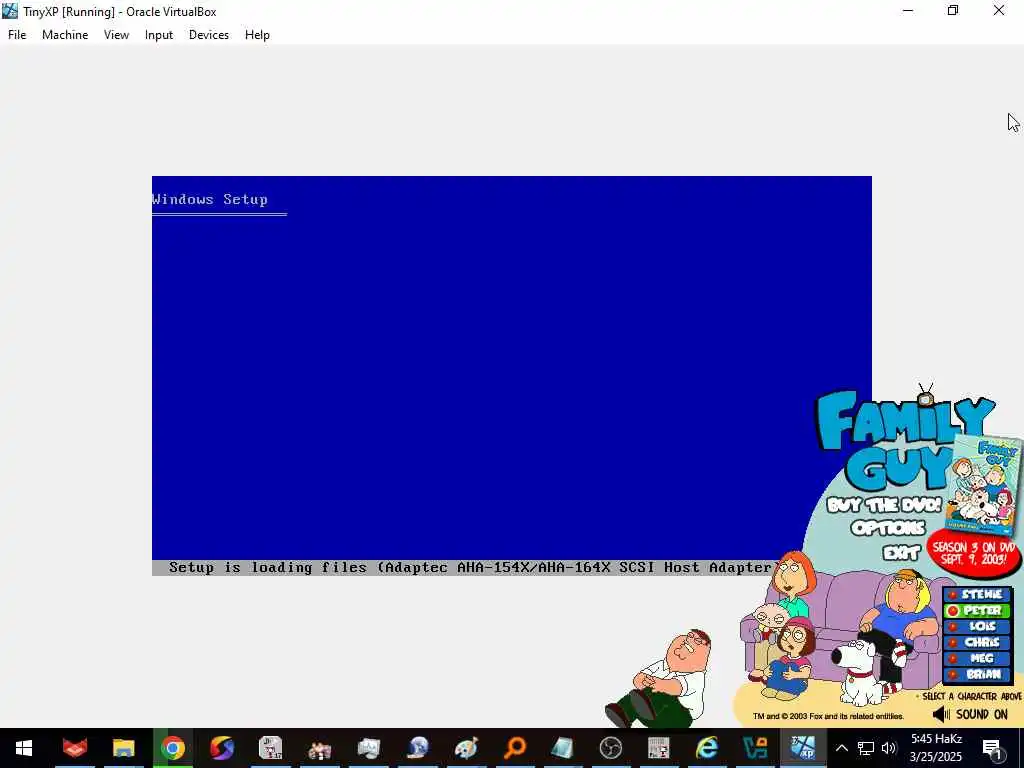Image resolution: width=1024 pixels, height=768 pixels.
Task: Open the Windows Start menu
Action: click(x=24, y=748)
